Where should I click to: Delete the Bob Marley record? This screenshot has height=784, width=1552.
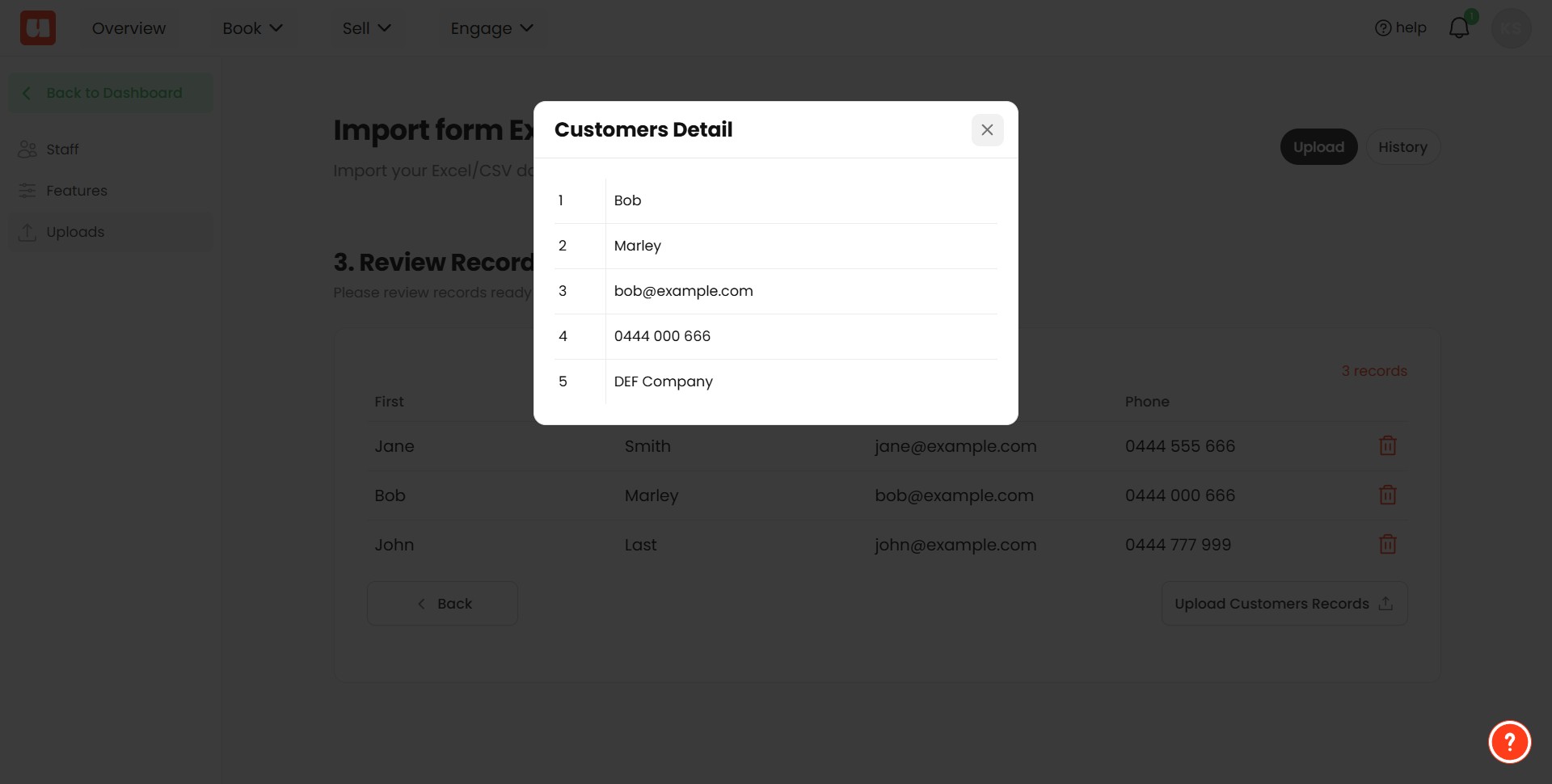[1387, 495]
